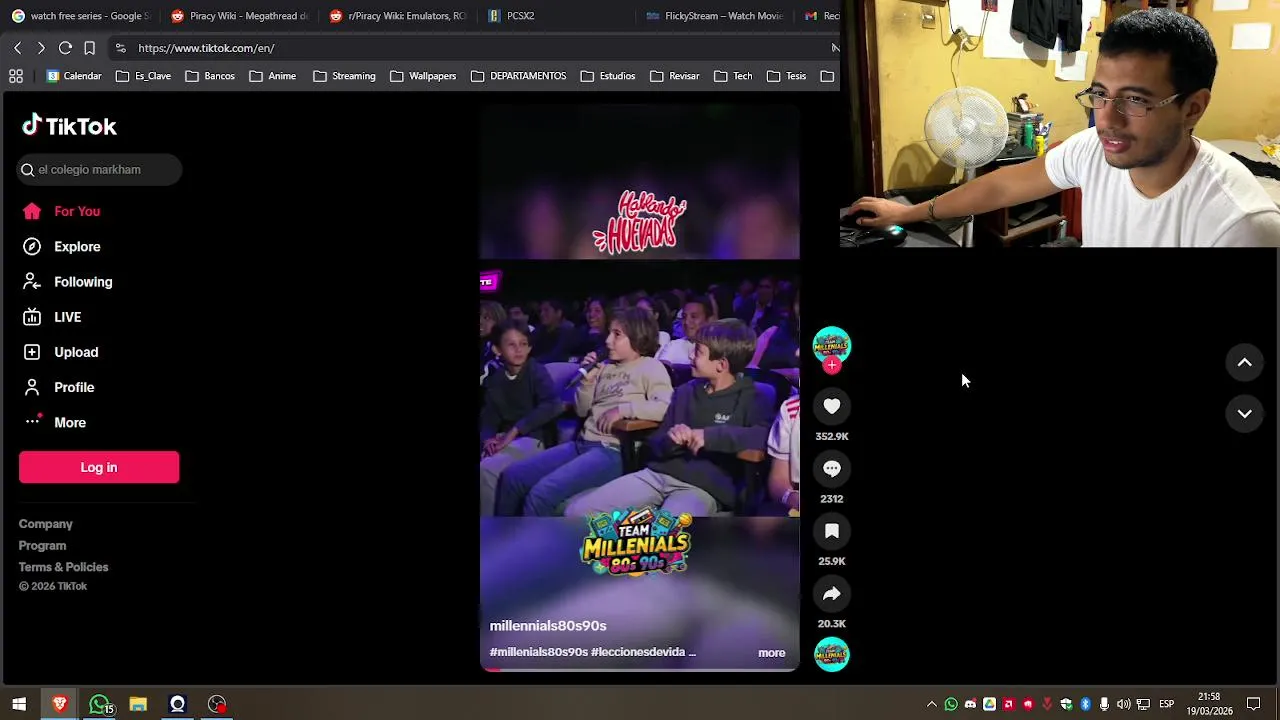This screenshot has width=1280, height=720.
Task: Open the Bancos bookmark folder
Action: (210, 76)
